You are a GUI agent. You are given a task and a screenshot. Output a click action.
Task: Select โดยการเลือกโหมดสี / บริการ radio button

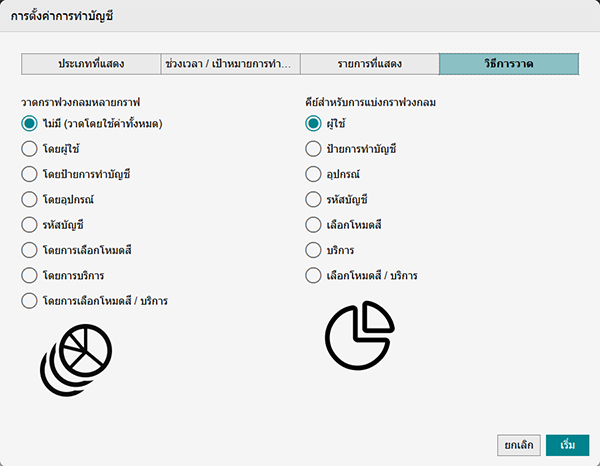pyautogui.click(x=29, y=300)
